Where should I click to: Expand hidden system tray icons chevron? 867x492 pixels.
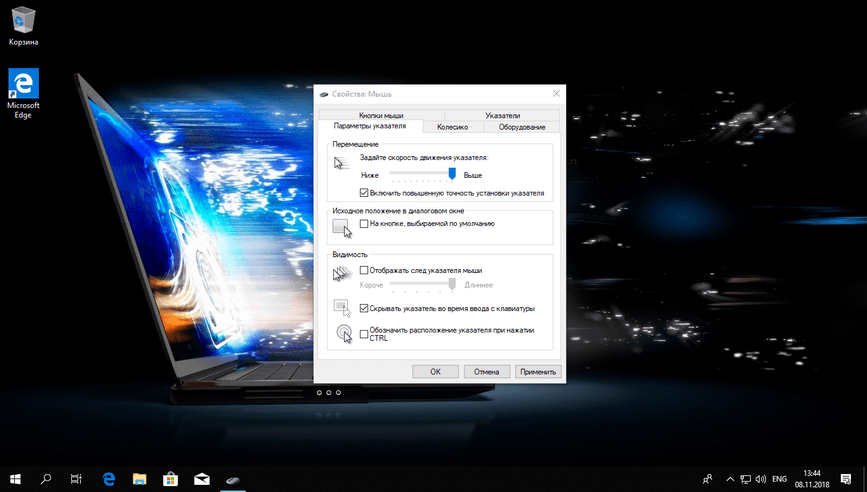pyautogui.click(x=730, y=479)
